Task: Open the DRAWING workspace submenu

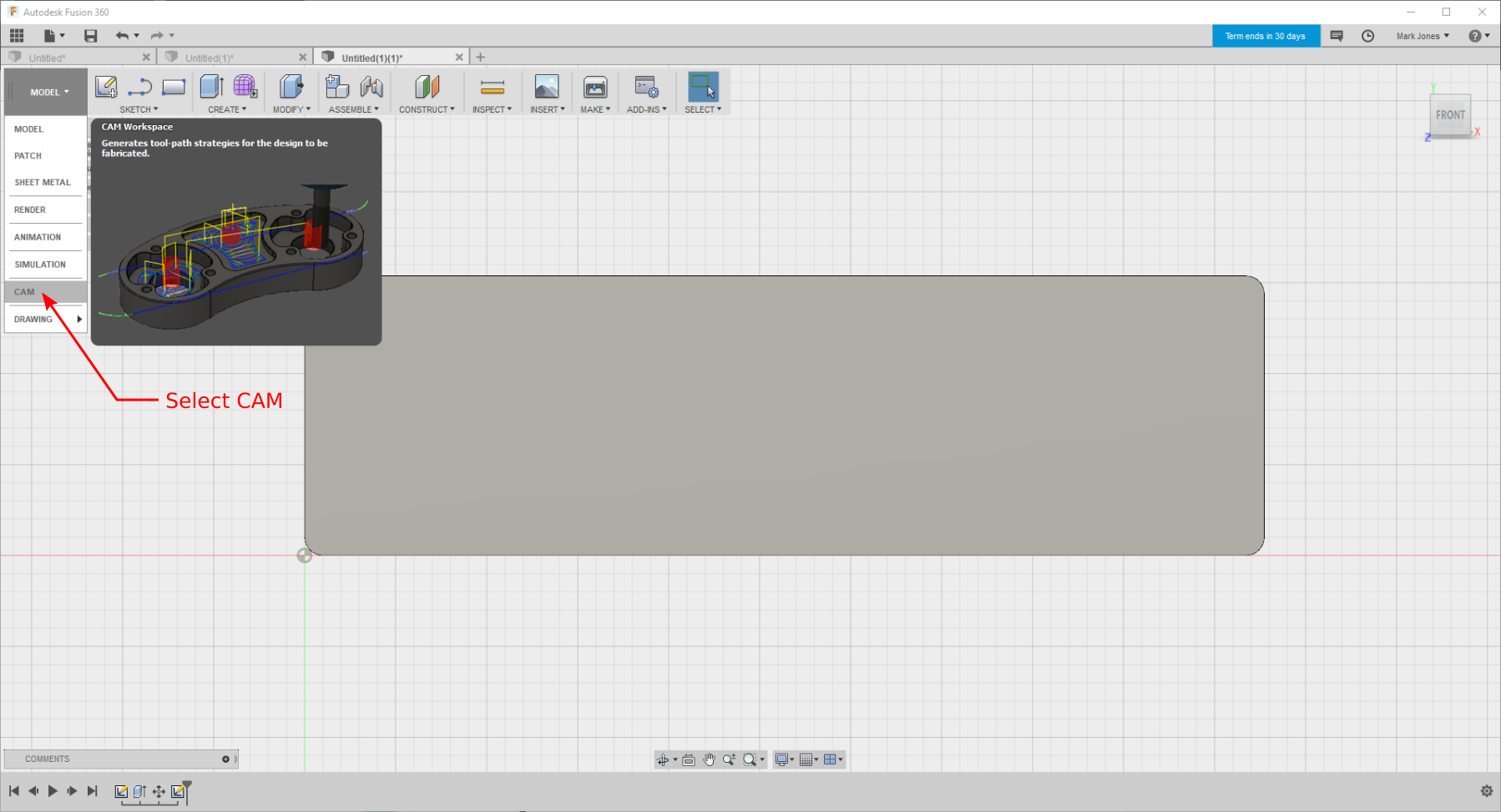Action: click(45, 320)
